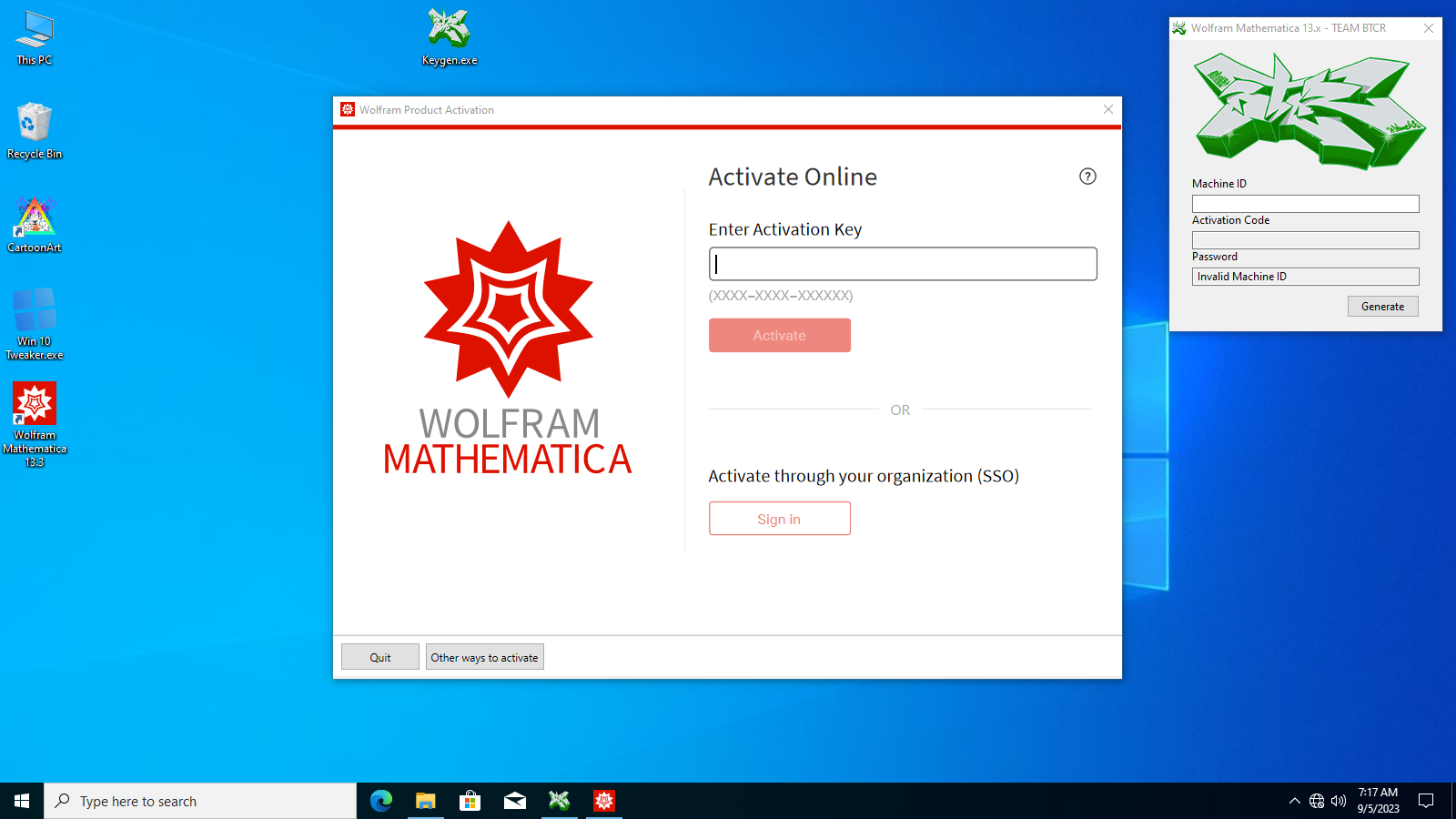Click the Password label in keygen
Screen dimensions: 1456x819
tap(1215, 257)
